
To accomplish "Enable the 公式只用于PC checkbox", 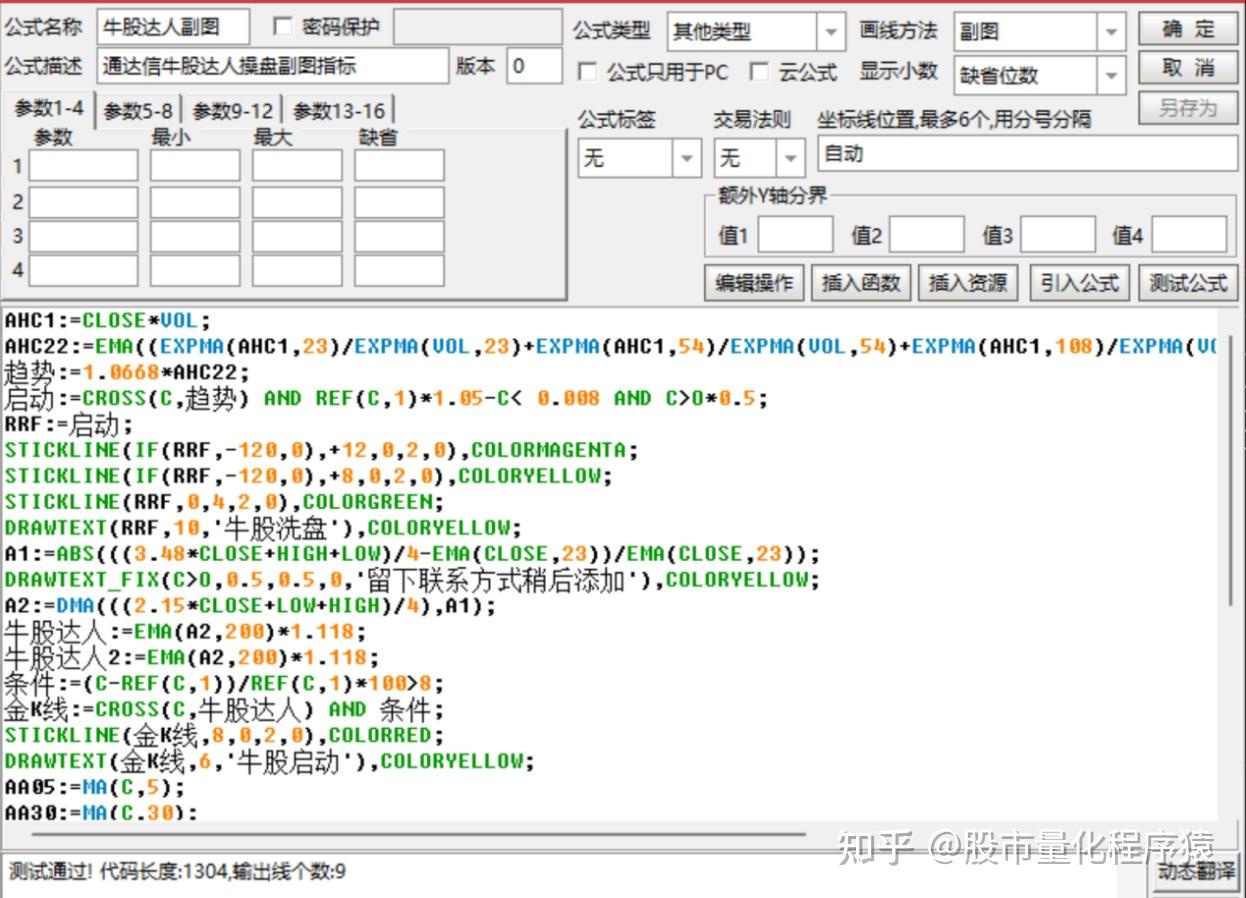I will pyautogui.click(x=588, y=72).
